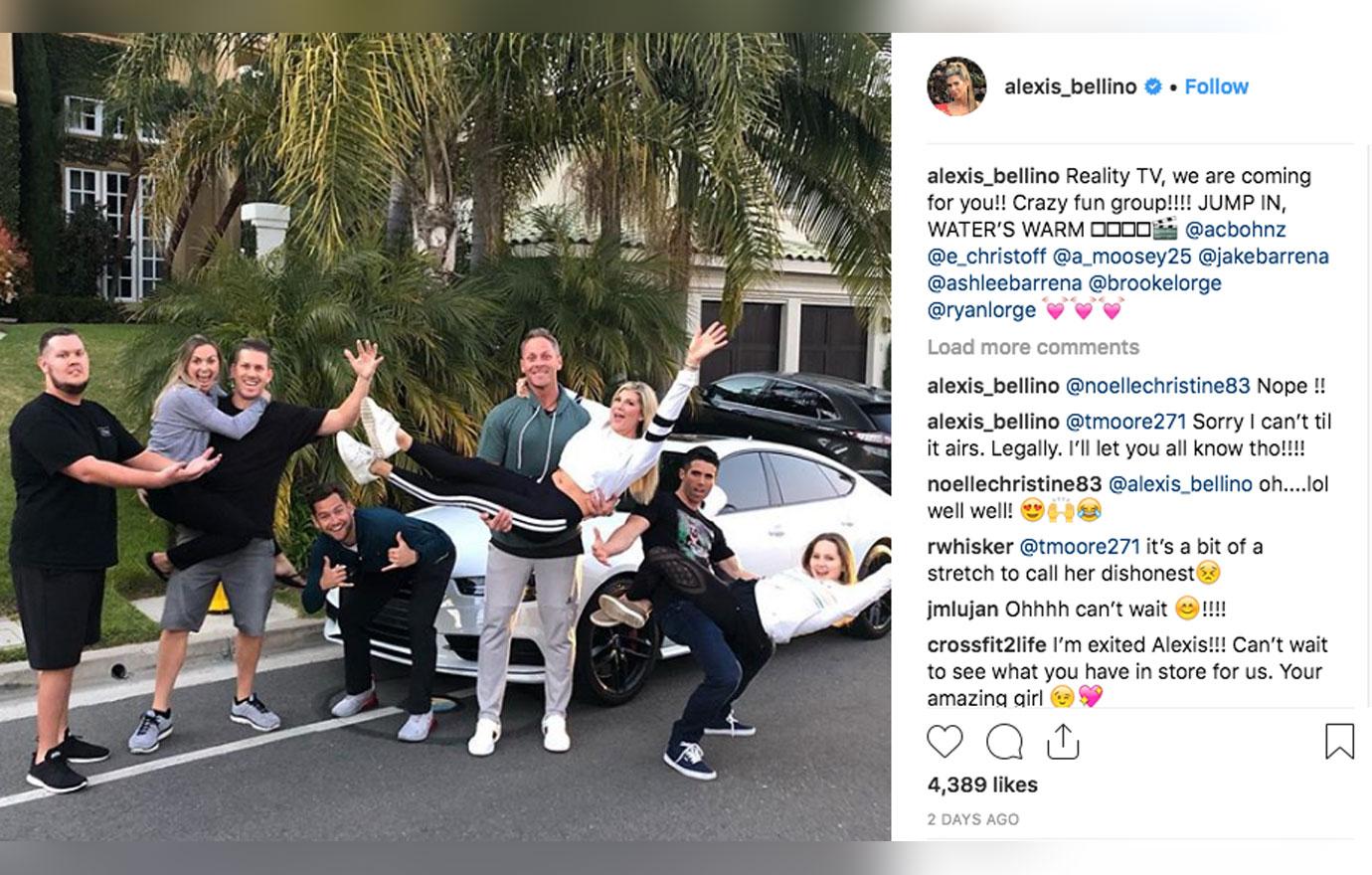The image size is (1372, 875).
Task: Open the comment bubble icon
Action: [x=1004, y=742]
